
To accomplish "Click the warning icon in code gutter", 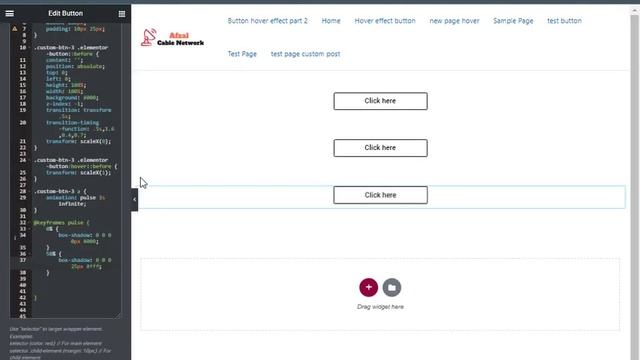I will [x=15, y=29].
